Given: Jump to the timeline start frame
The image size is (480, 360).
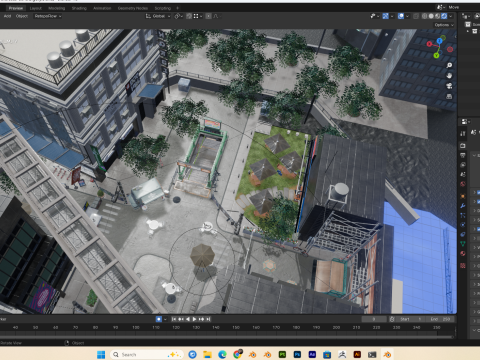Looking at the screenshot, I should 174,319.
